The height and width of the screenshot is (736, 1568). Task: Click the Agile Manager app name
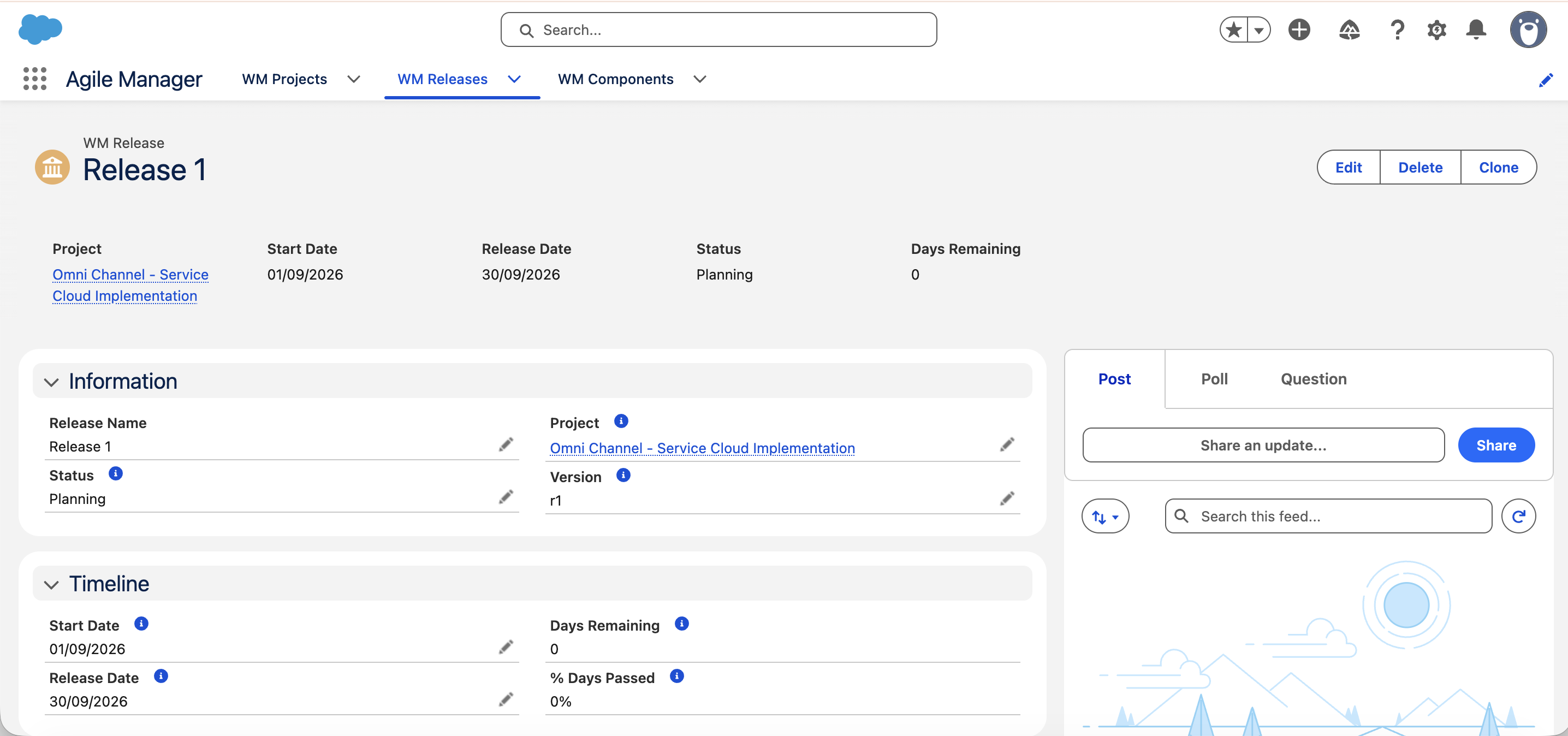134,79
